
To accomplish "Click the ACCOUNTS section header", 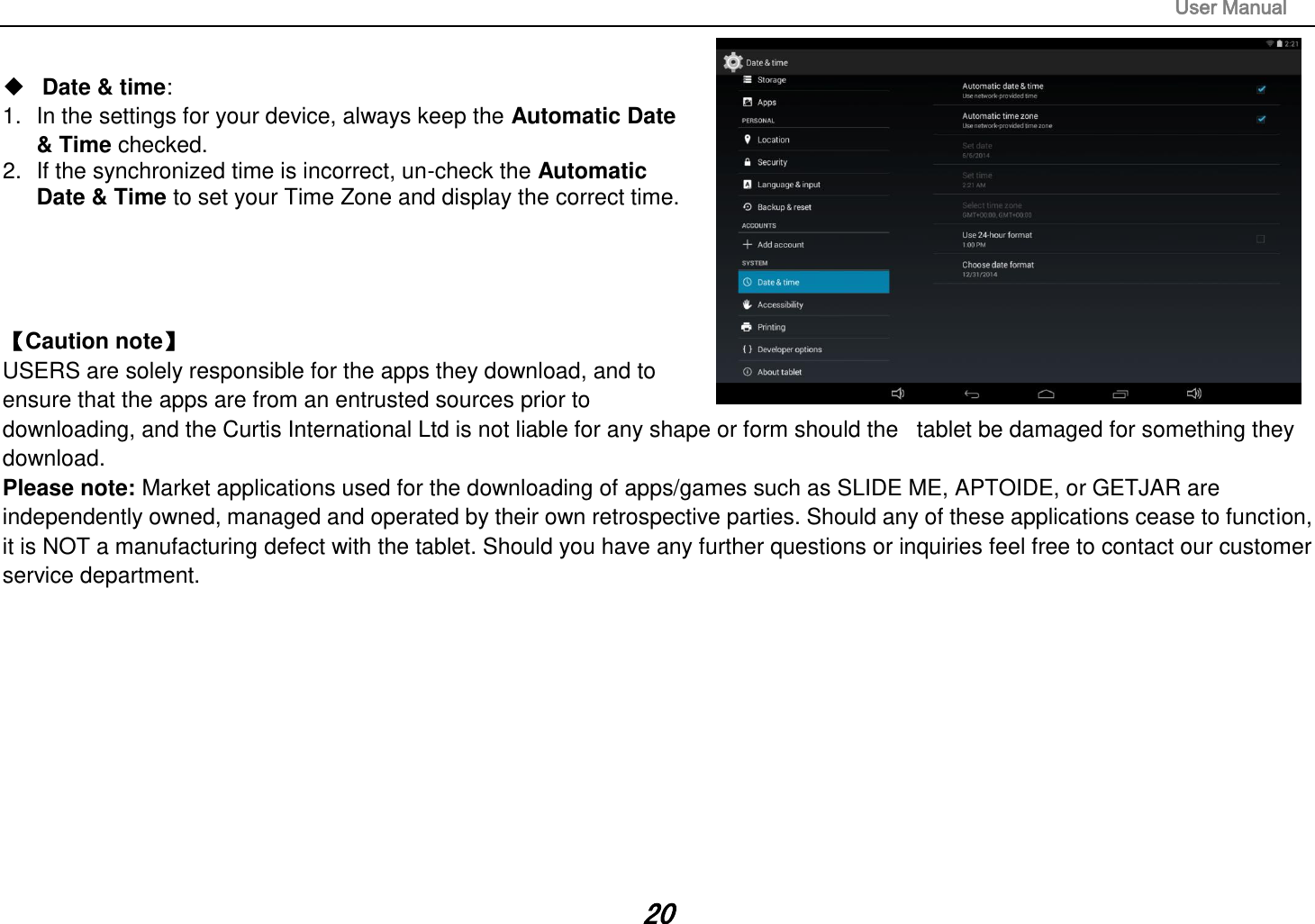I will 758,226.
